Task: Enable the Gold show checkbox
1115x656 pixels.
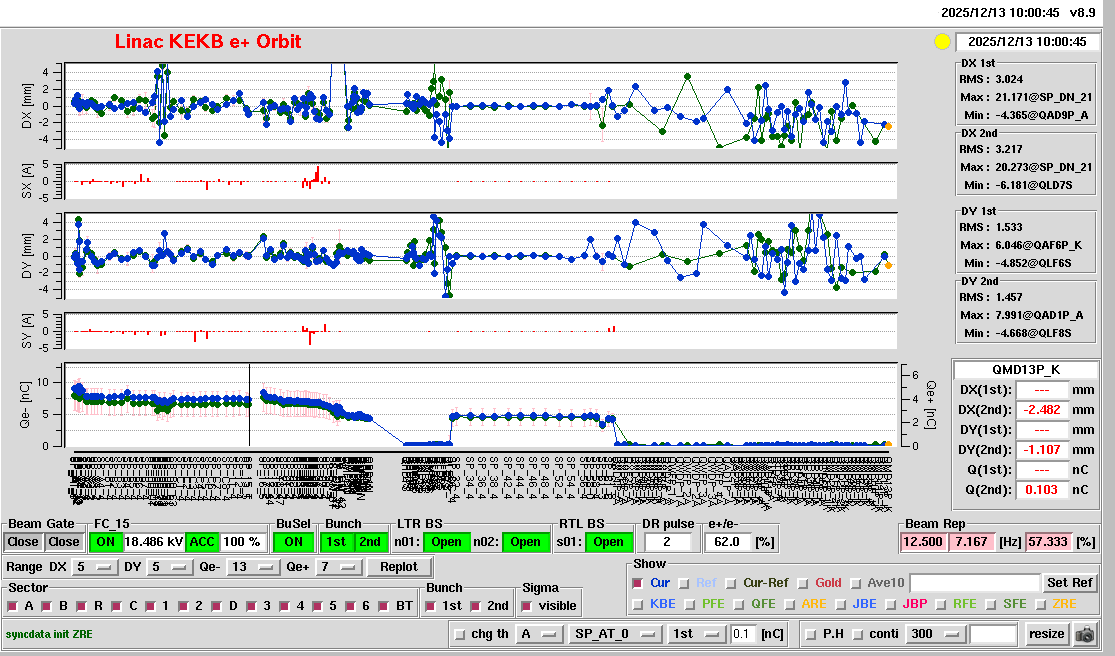Action: point(804,583)
